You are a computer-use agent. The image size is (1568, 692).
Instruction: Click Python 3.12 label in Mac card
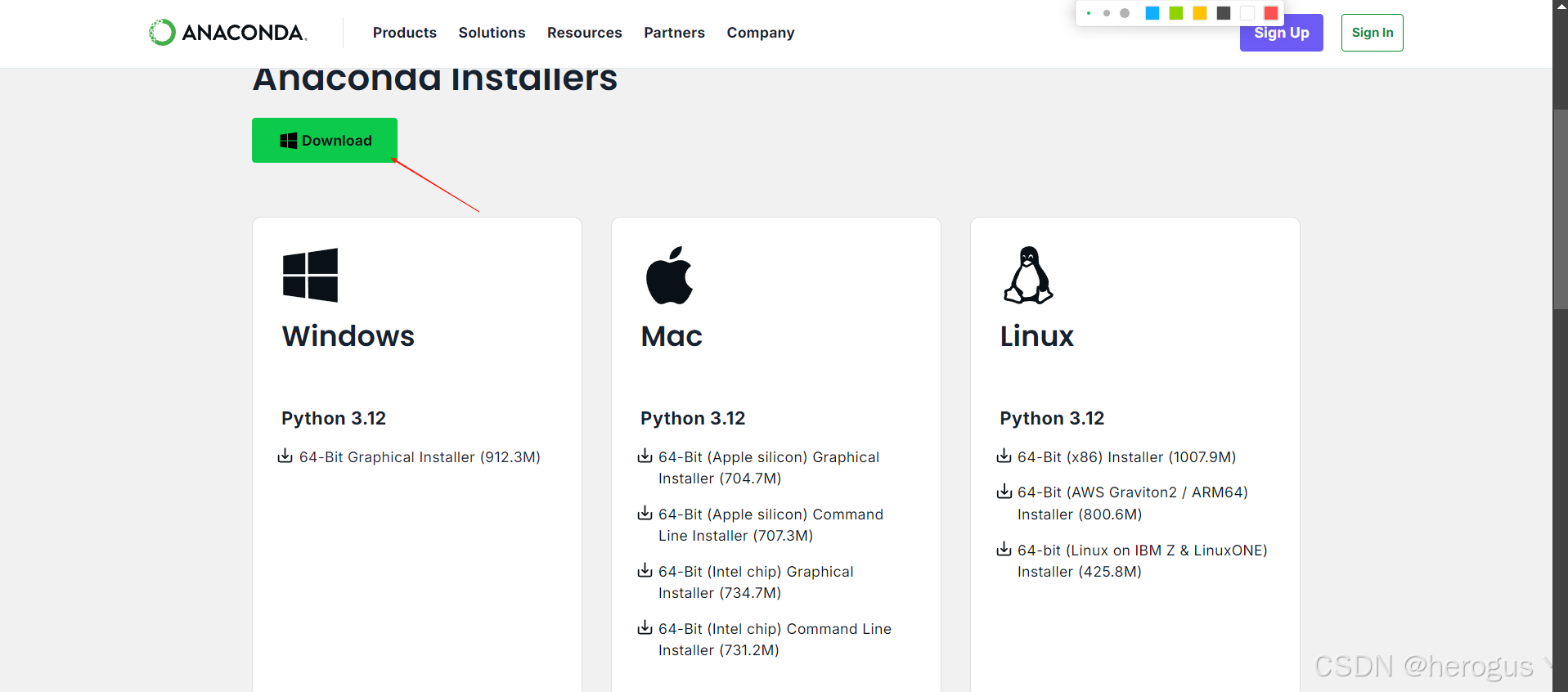[x=693, y=419]
